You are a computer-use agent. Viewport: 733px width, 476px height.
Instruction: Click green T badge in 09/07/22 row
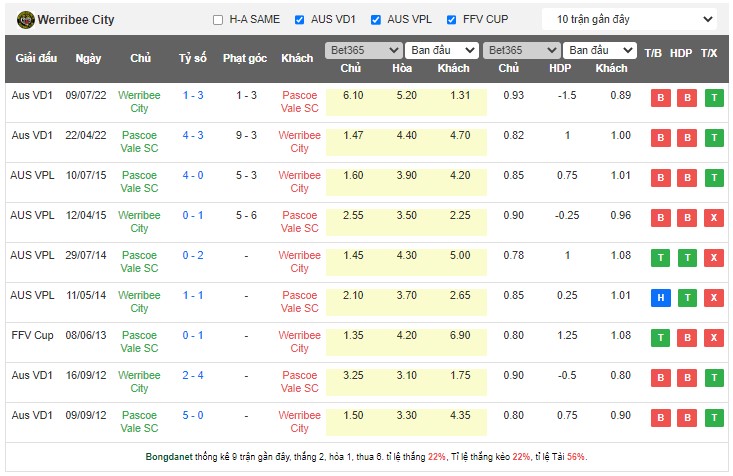pyautogui.click(x=713, y=98)
